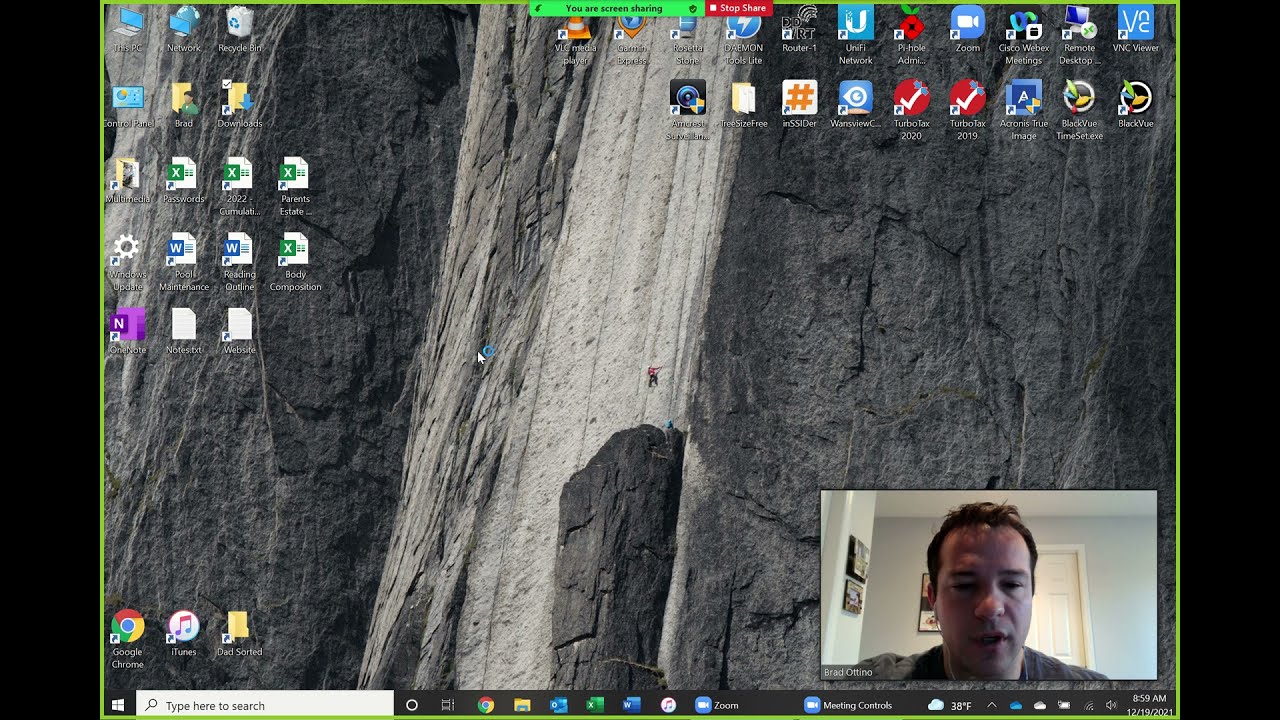Launch the VNC Viewer shortcut

(1135, 30)
